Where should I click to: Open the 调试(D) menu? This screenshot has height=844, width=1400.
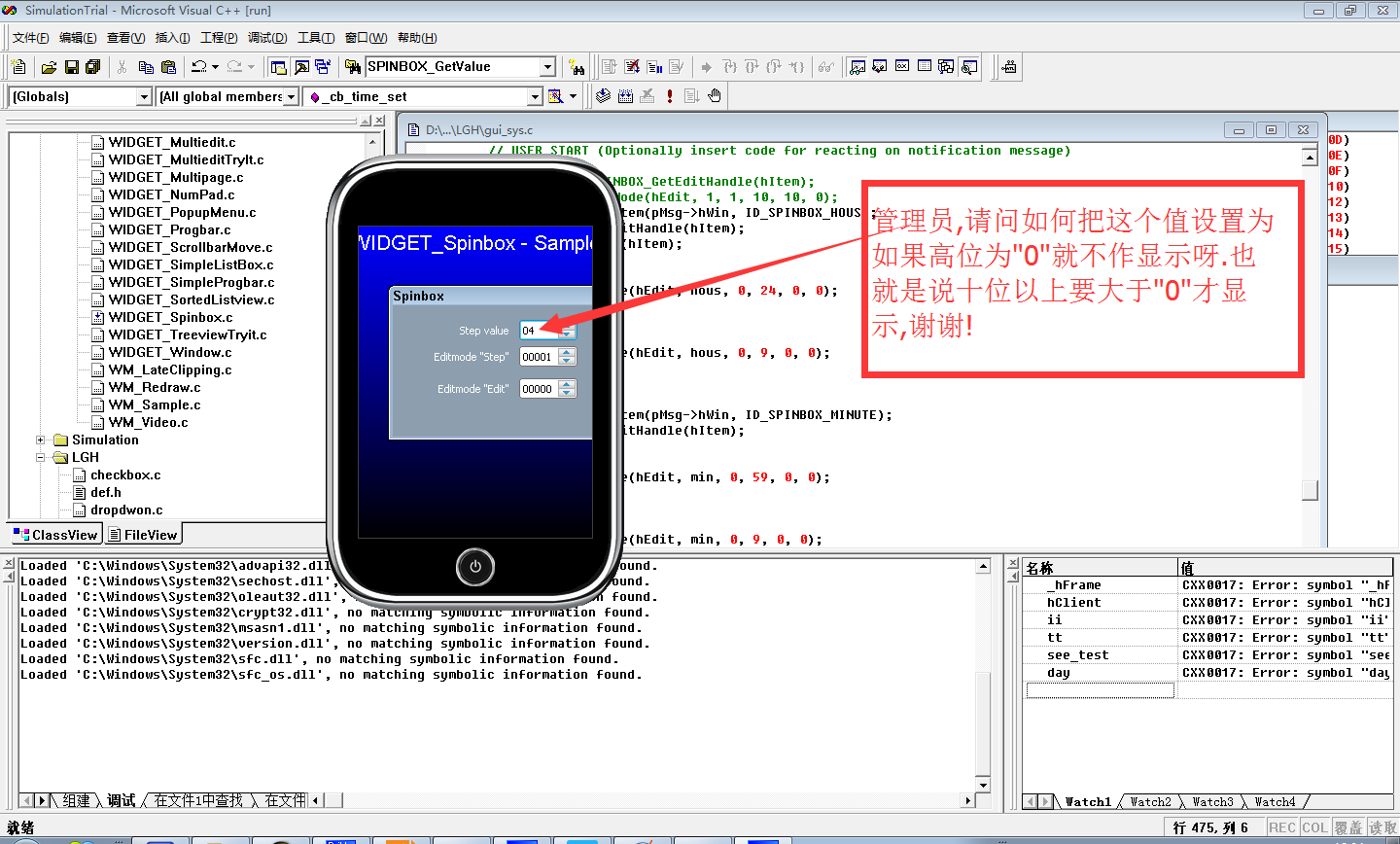[267, 38]
